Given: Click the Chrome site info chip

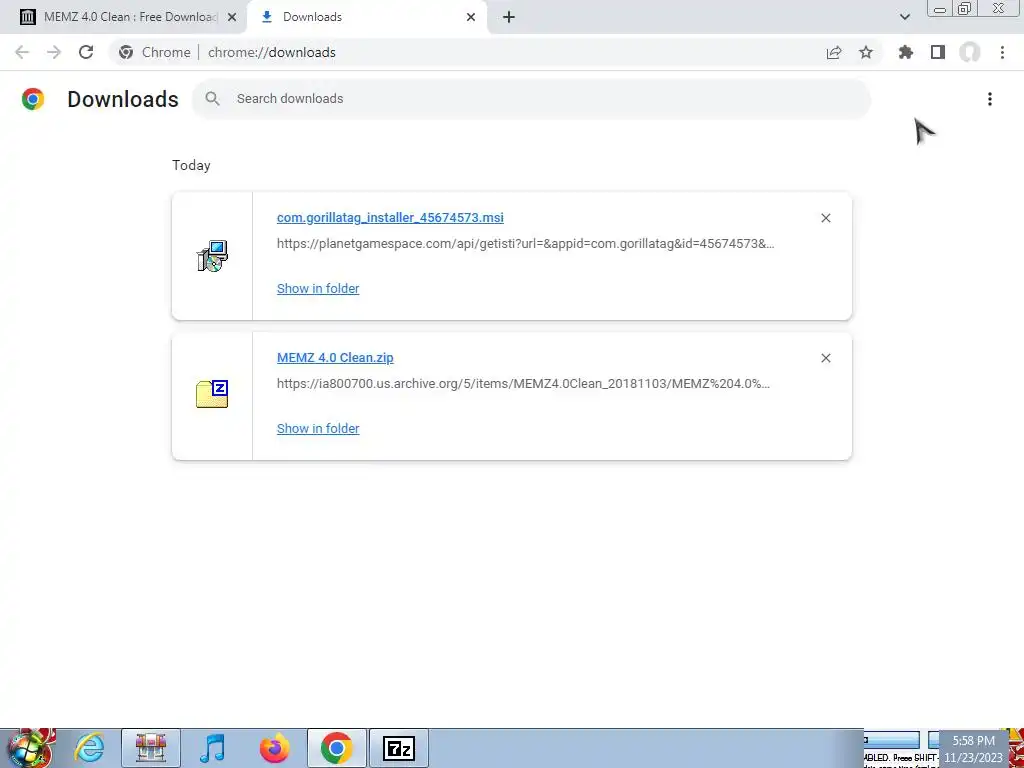Looking at the screenshot, I should 155,52.
